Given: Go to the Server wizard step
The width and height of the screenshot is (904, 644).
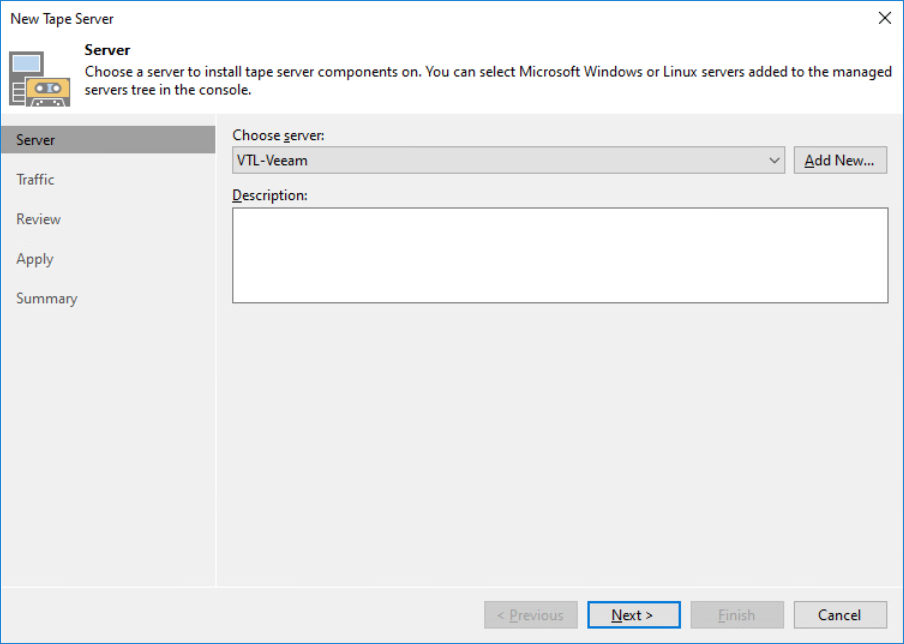Looking at the screenshot, I should [108, 140].
